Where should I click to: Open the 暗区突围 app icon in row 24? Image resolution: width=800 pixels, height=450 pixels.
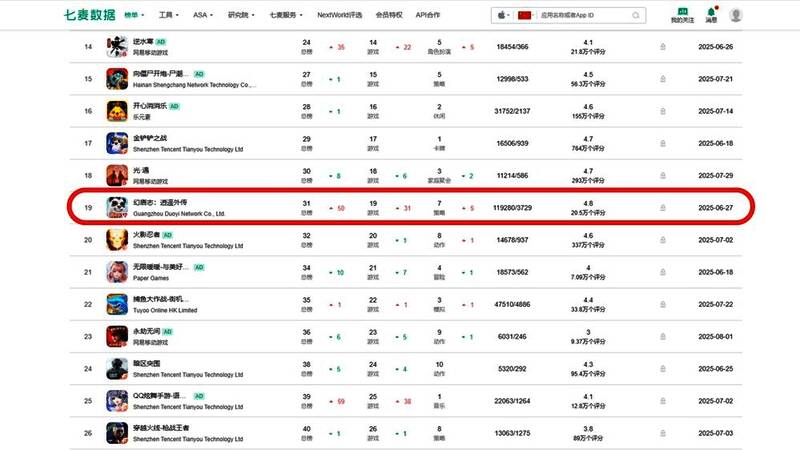coord(117,369)
